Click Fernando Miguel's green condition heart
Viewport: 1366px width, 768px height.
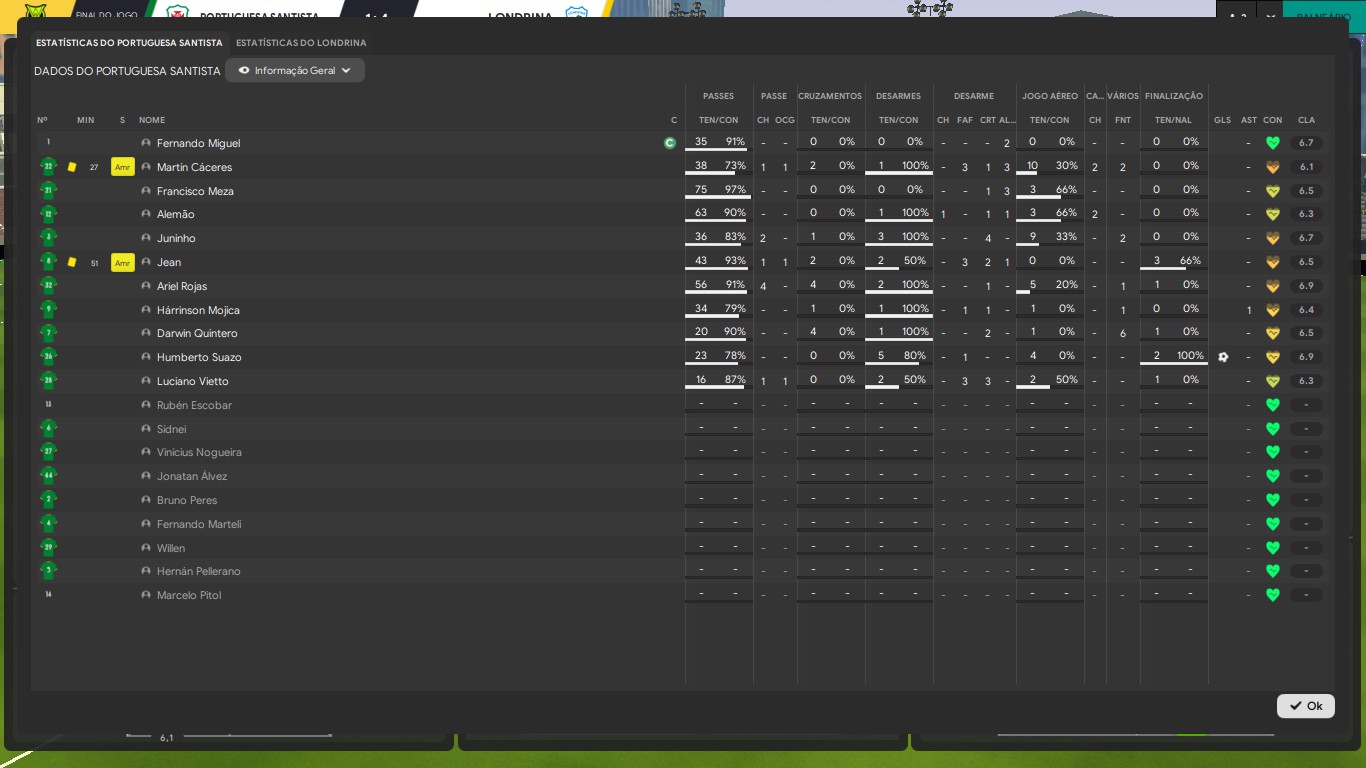1273,143
